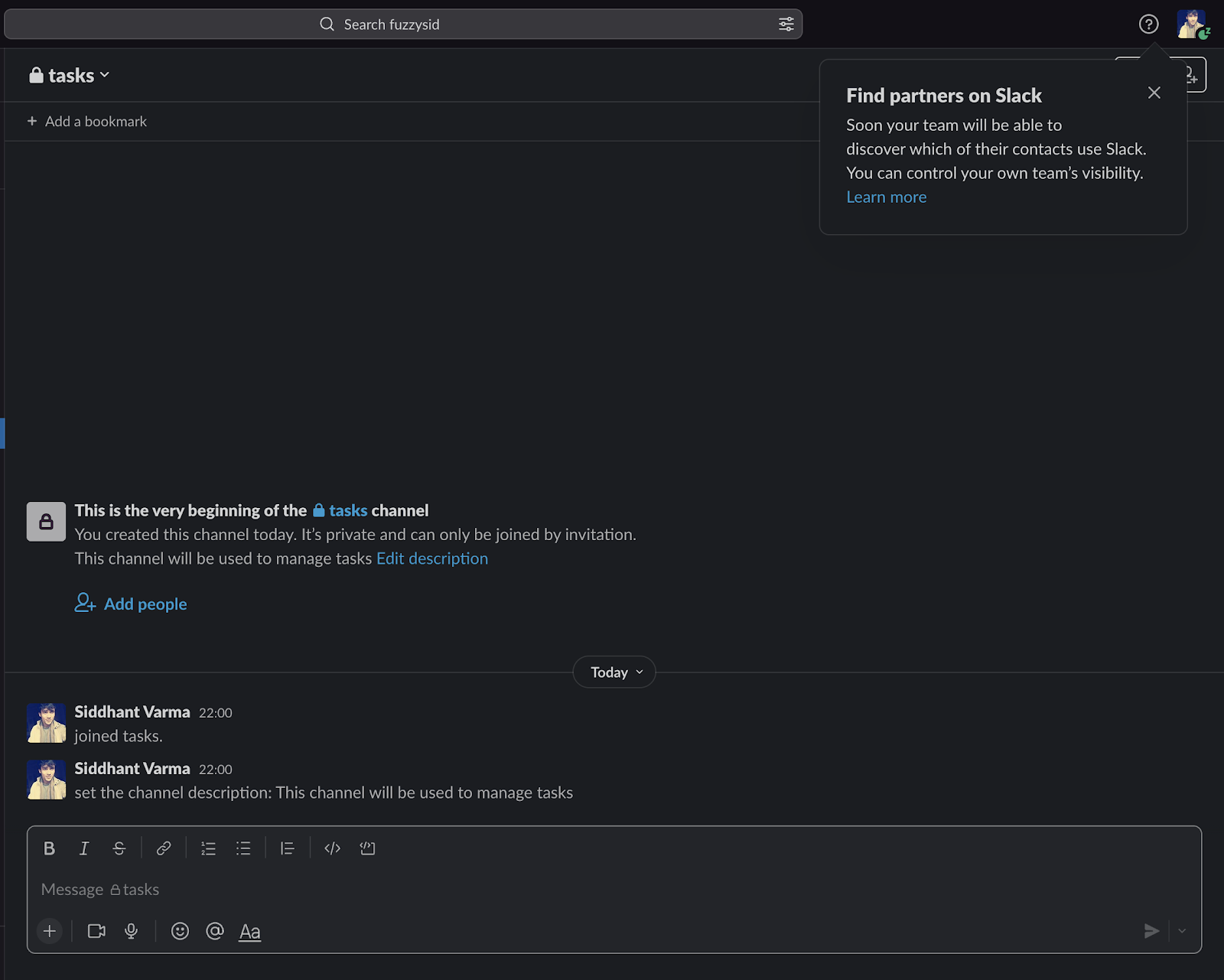Click the tasks channel link in intro
Image resolution: width=1224 pixels, height=980 pixels.
tap(340, 510)
